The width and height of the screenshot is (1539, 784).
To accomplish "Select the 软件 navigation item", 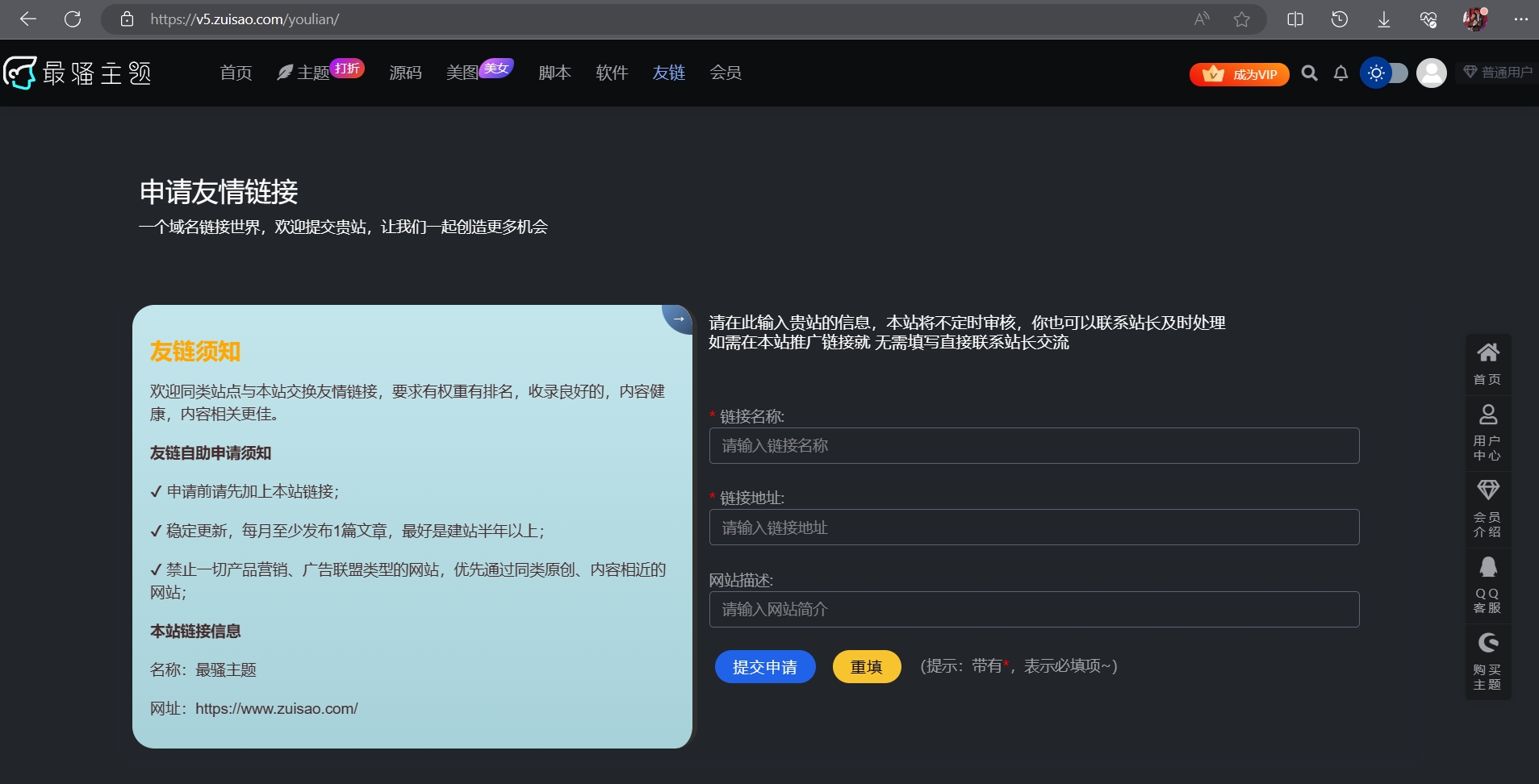I will [x=611, y=73].
